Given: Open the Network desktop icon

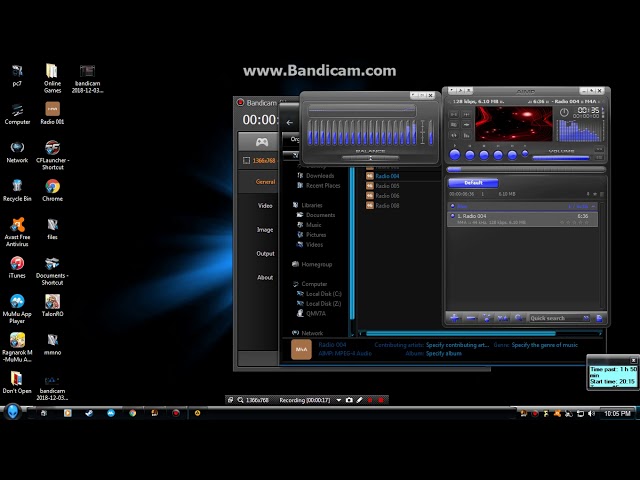Looking at the screenshot, I should pyautogui.click(x=17, y=152).
